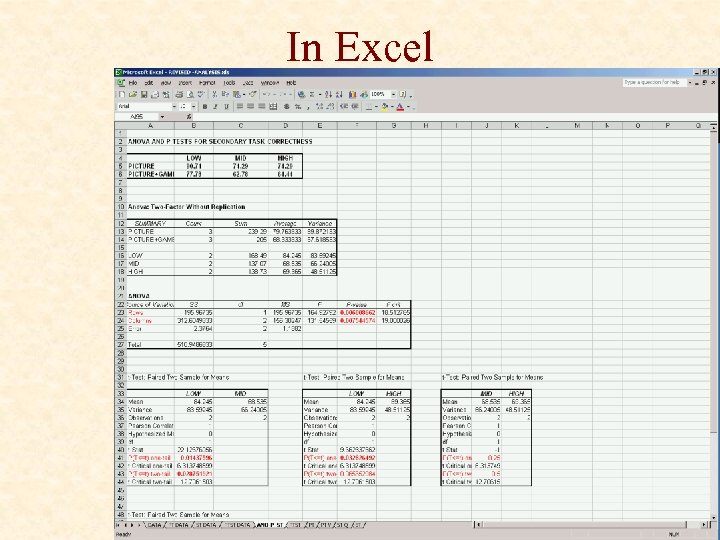Click the horizontal scrollbar right arrow
This screenshot has width=720, height=540.
coord(704,524)
